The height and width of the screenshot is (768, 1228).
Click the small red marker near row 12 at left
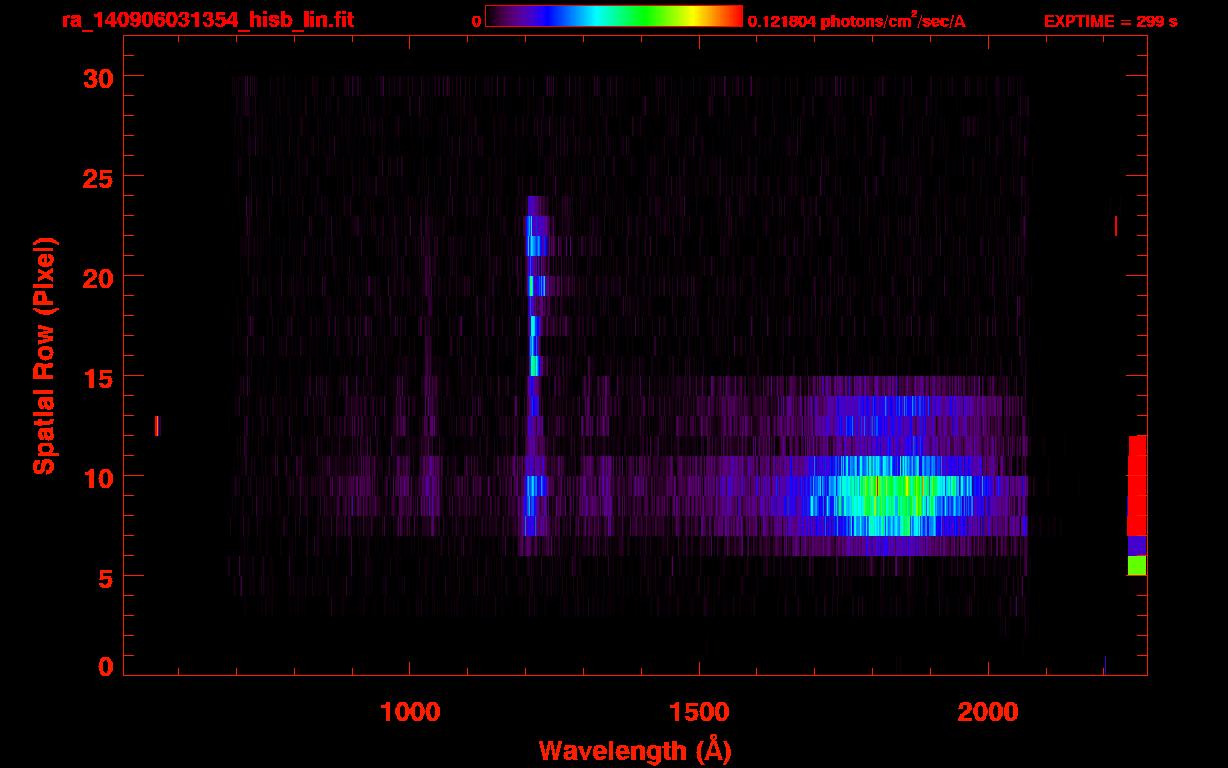point(157,426)
